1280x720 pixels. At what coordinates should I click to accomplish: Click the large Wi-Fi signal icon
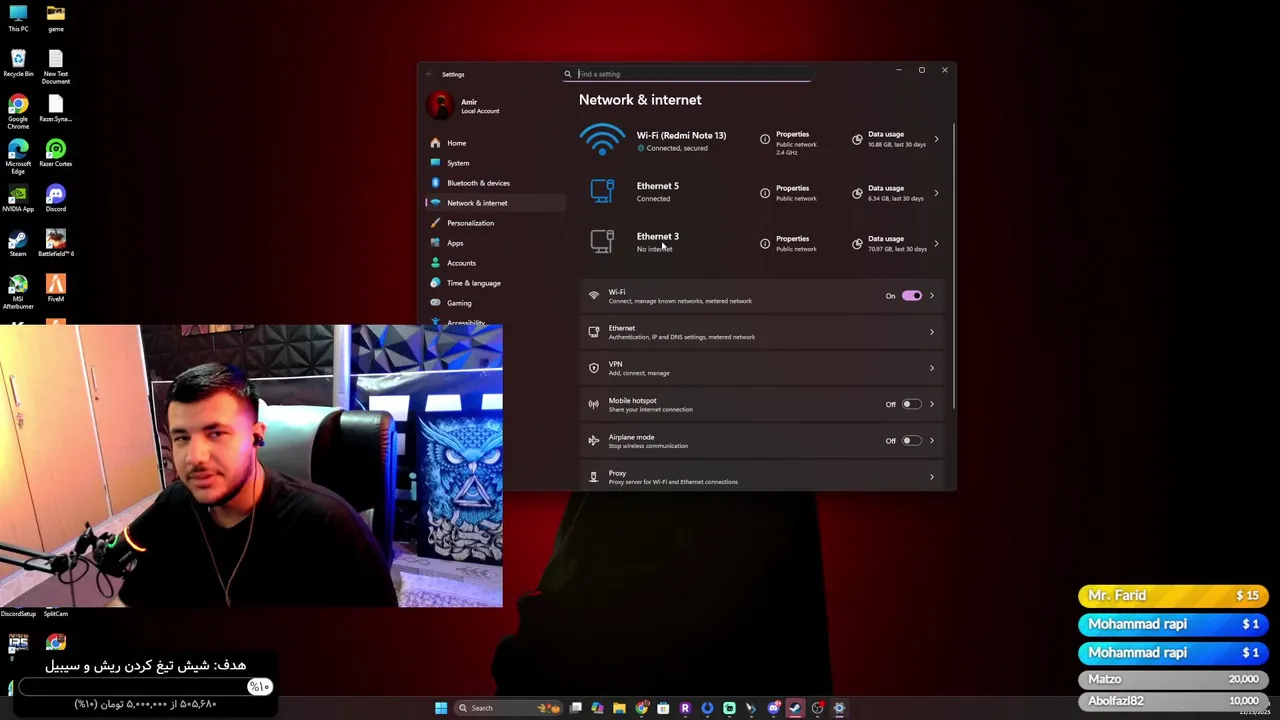(602, 140)
